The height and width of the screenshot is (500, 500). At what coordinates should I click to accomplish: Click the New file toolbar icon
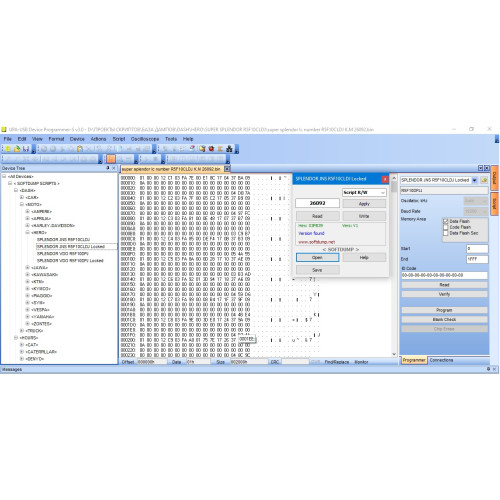[8, 149]
